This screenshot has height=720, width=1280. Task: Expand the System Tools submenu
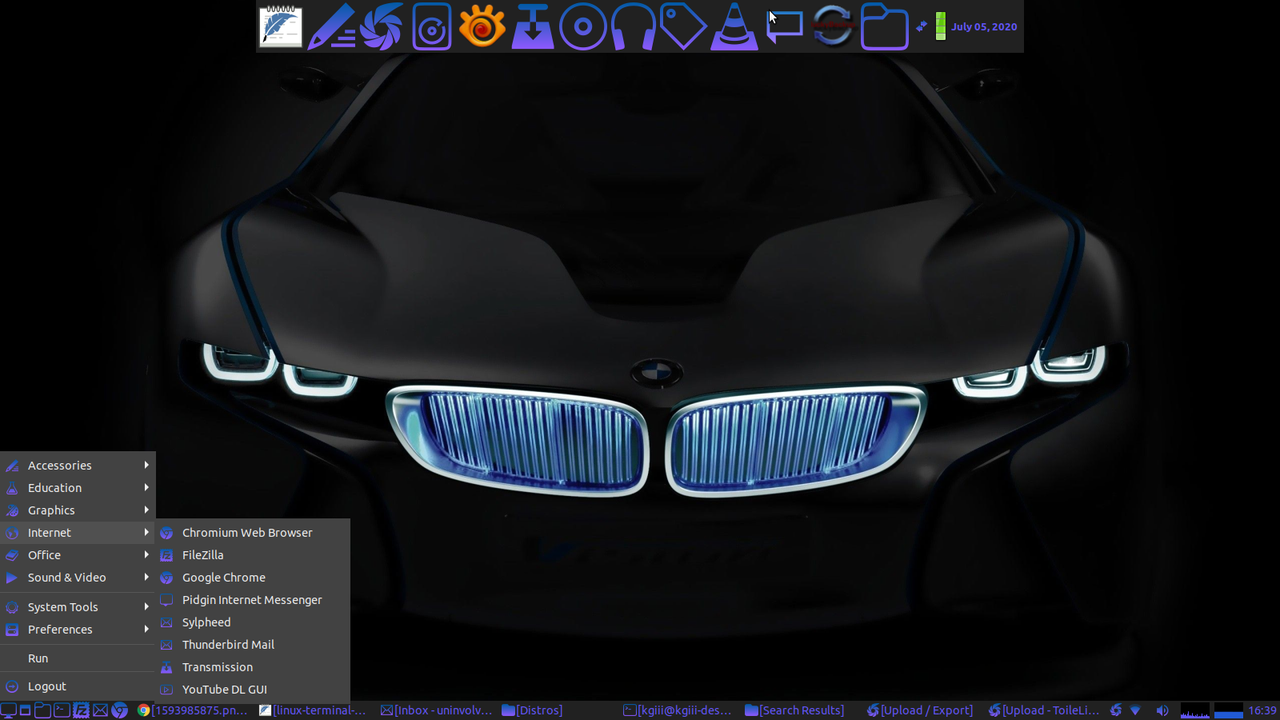tap(78, 607)
